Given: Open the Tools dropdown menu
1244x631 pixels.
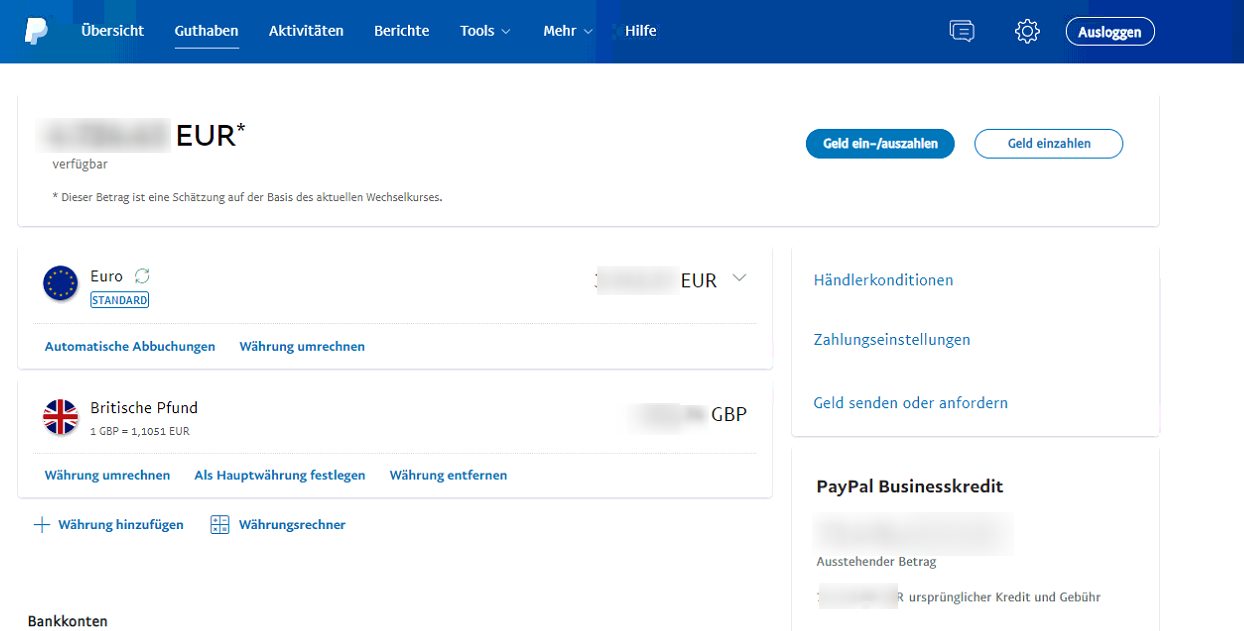Looking at the screenshot, I should 485,31.
